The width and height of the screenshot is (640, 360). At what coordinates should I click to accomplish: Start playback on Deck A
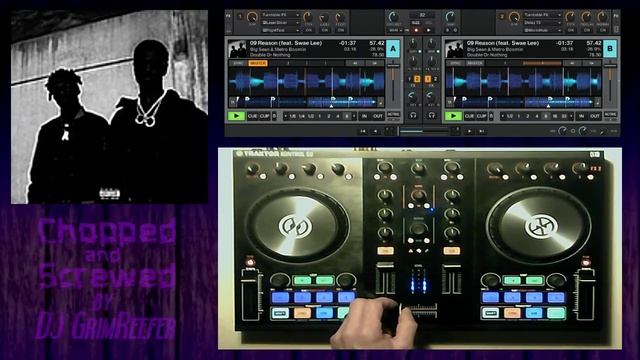tap(236, 116)
